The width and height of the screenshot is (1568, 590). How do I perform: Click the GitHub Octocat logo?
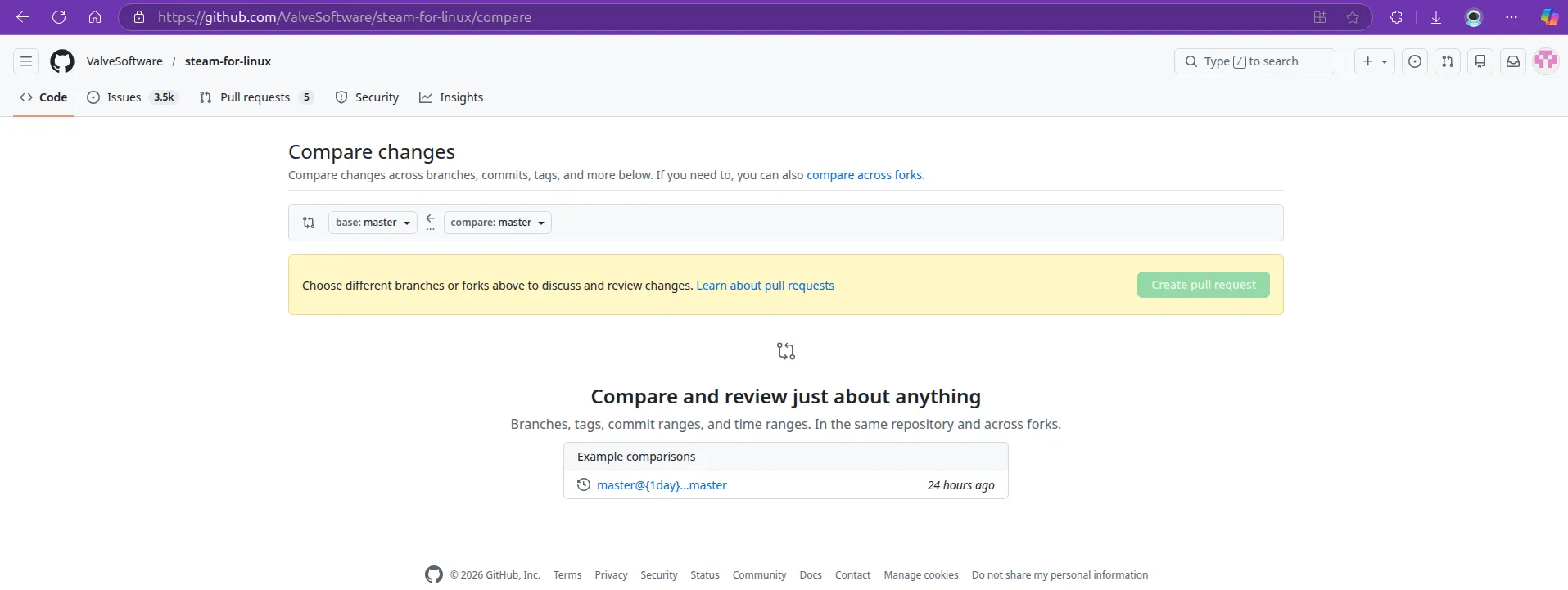coord(62,61)
